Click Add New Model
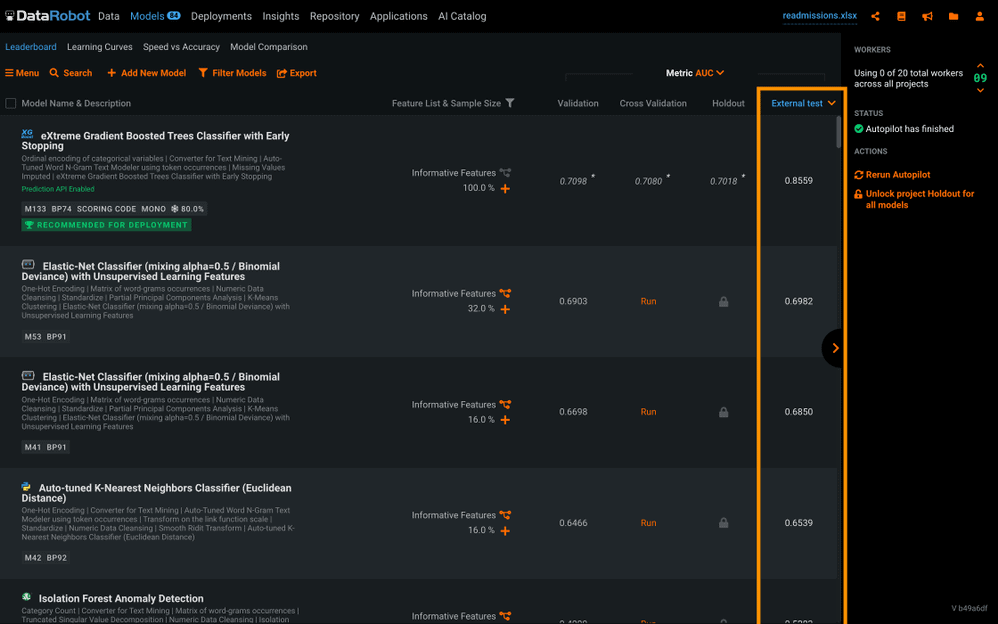 (146, 73)
